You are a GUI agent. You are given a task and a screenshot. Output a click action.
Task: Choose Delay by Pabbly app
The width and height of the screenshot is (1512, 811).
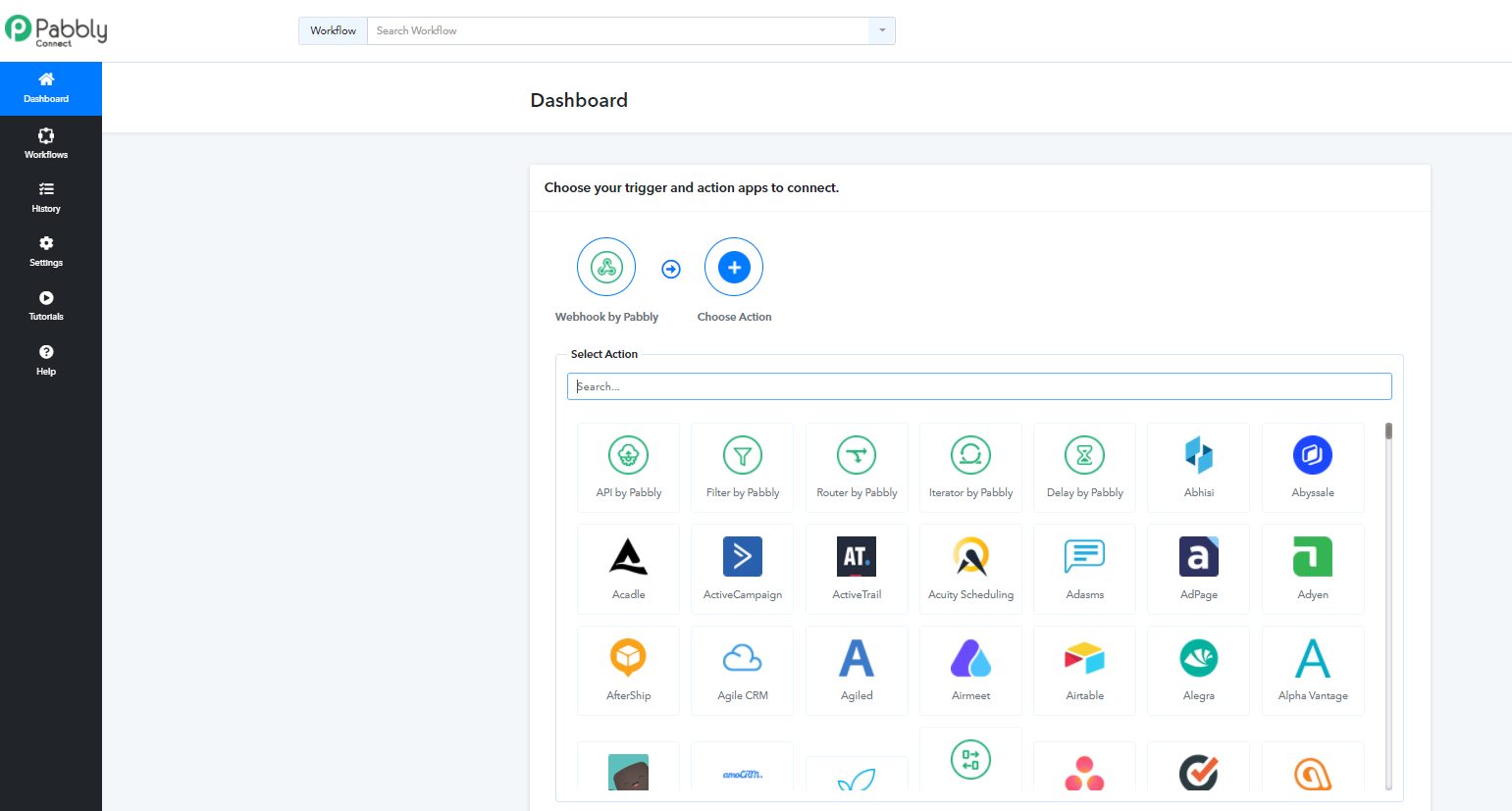tap(1084, 468)
